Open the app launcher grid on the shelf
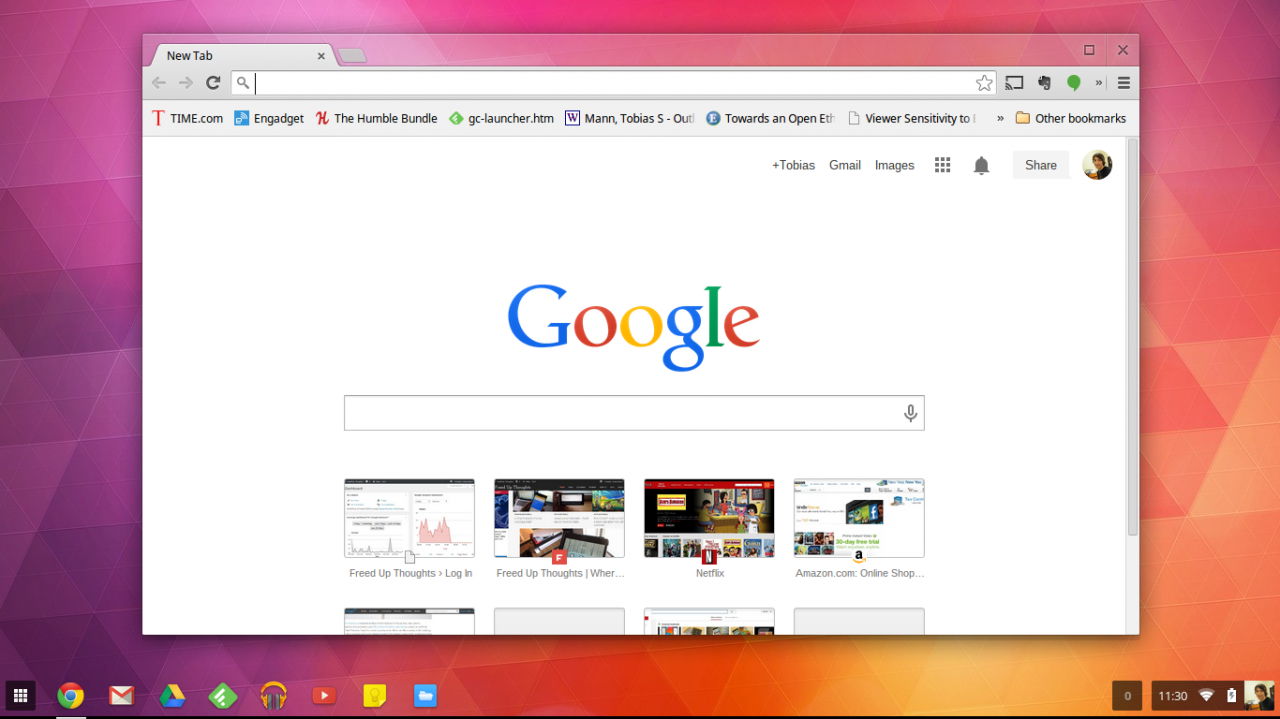The width and height of the screenshot is (1280, 719). tap(20, 695)
